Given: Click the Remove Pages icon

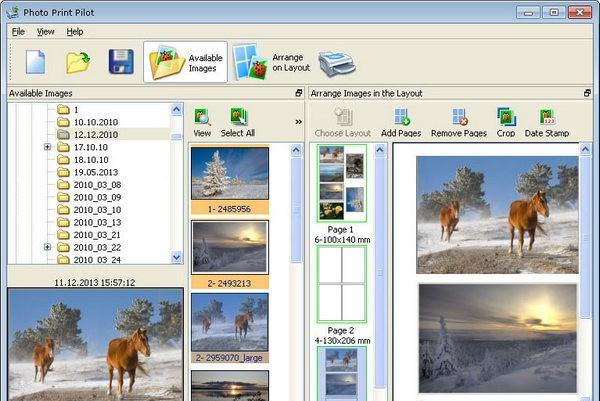Looking at the screenshot, I should coord(458,122).
